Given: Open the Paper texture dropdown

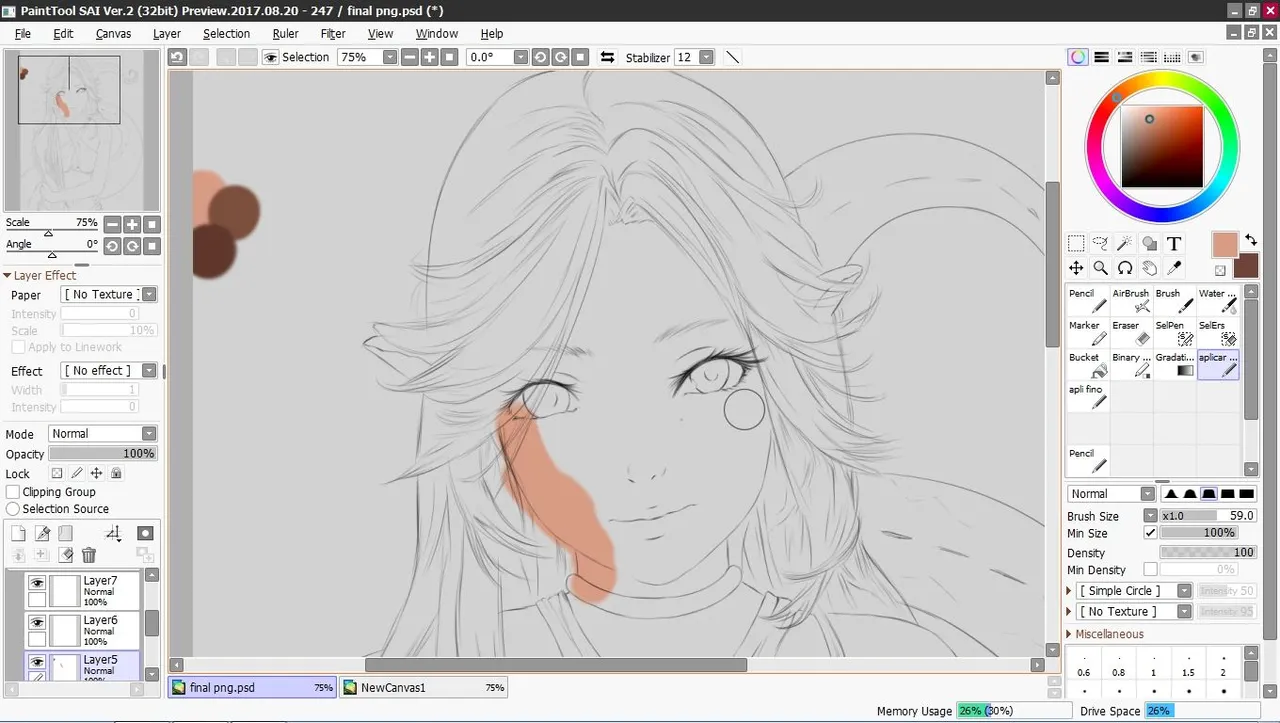Looking at the screenshot, I should [149, 295].
